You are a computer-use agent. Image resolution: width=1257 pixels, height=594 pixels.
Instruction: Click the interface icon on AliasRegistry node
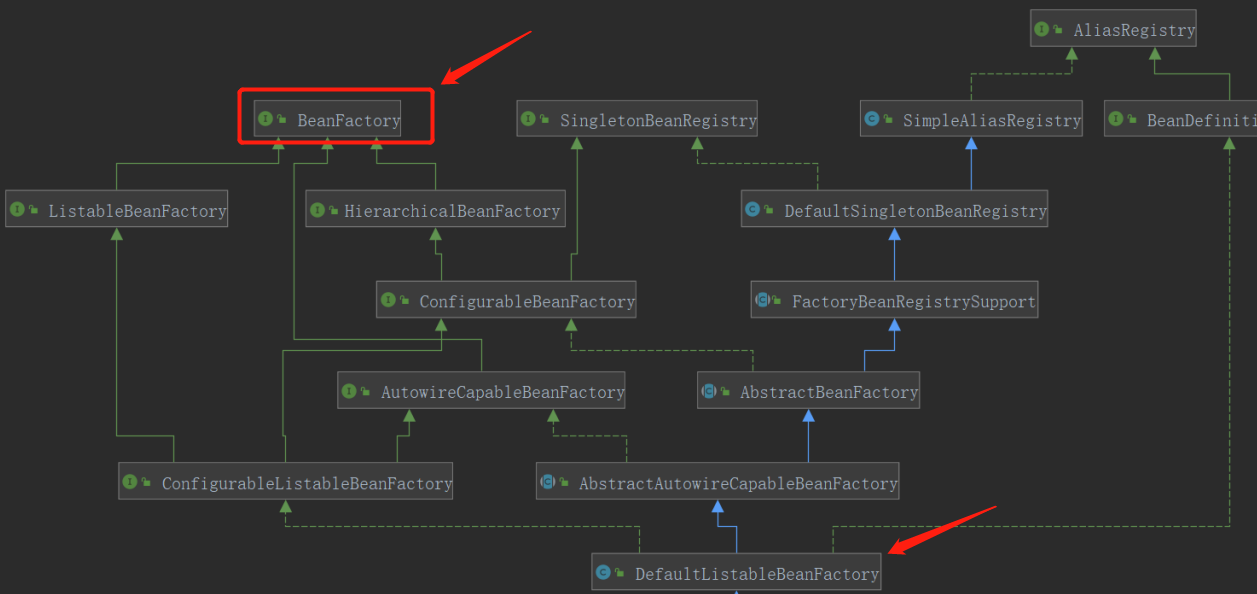click(1042, 29)
